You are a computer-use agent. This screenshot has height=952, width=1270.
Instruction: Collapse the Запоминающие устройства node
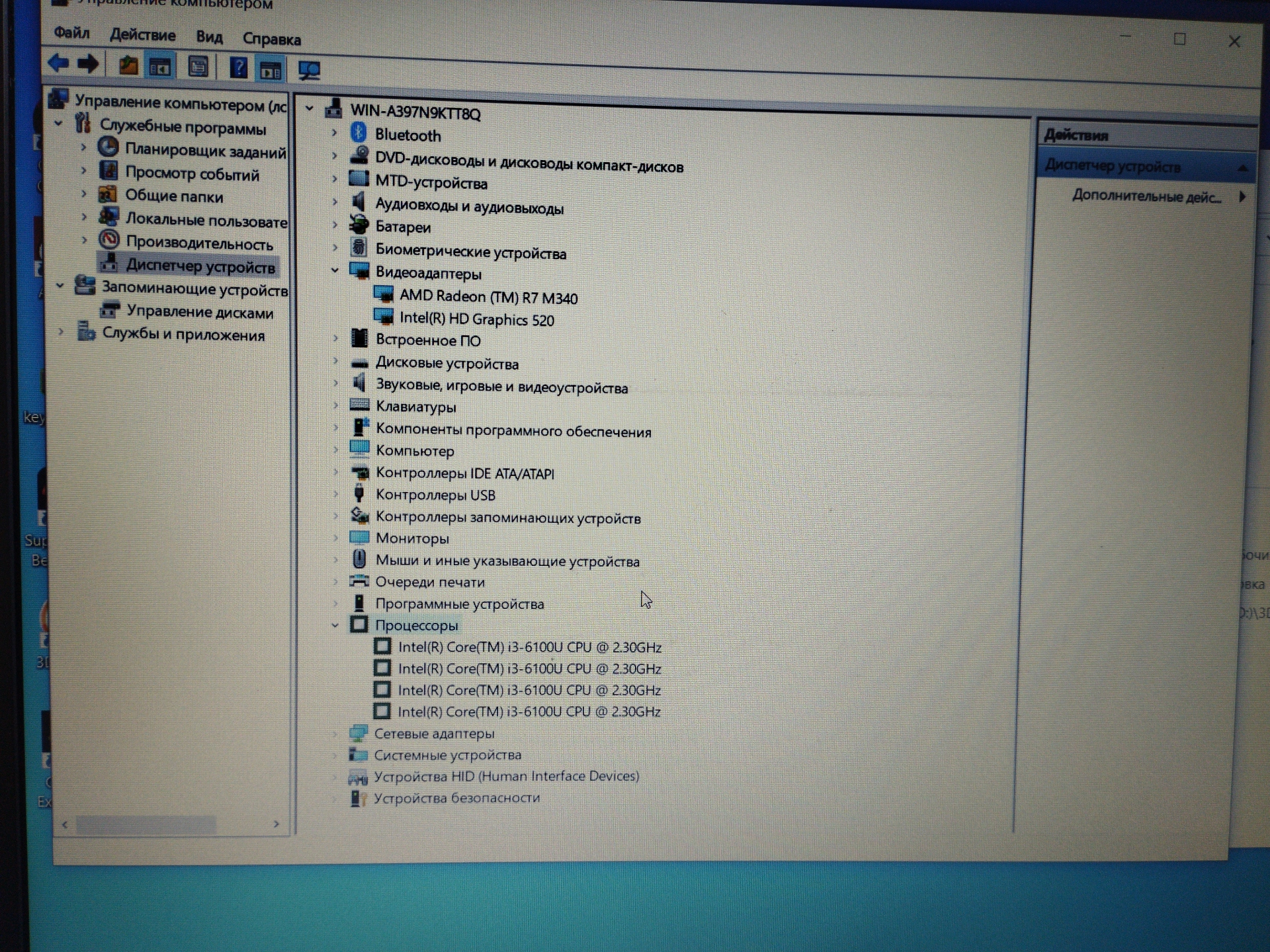[x=60, y=286]
